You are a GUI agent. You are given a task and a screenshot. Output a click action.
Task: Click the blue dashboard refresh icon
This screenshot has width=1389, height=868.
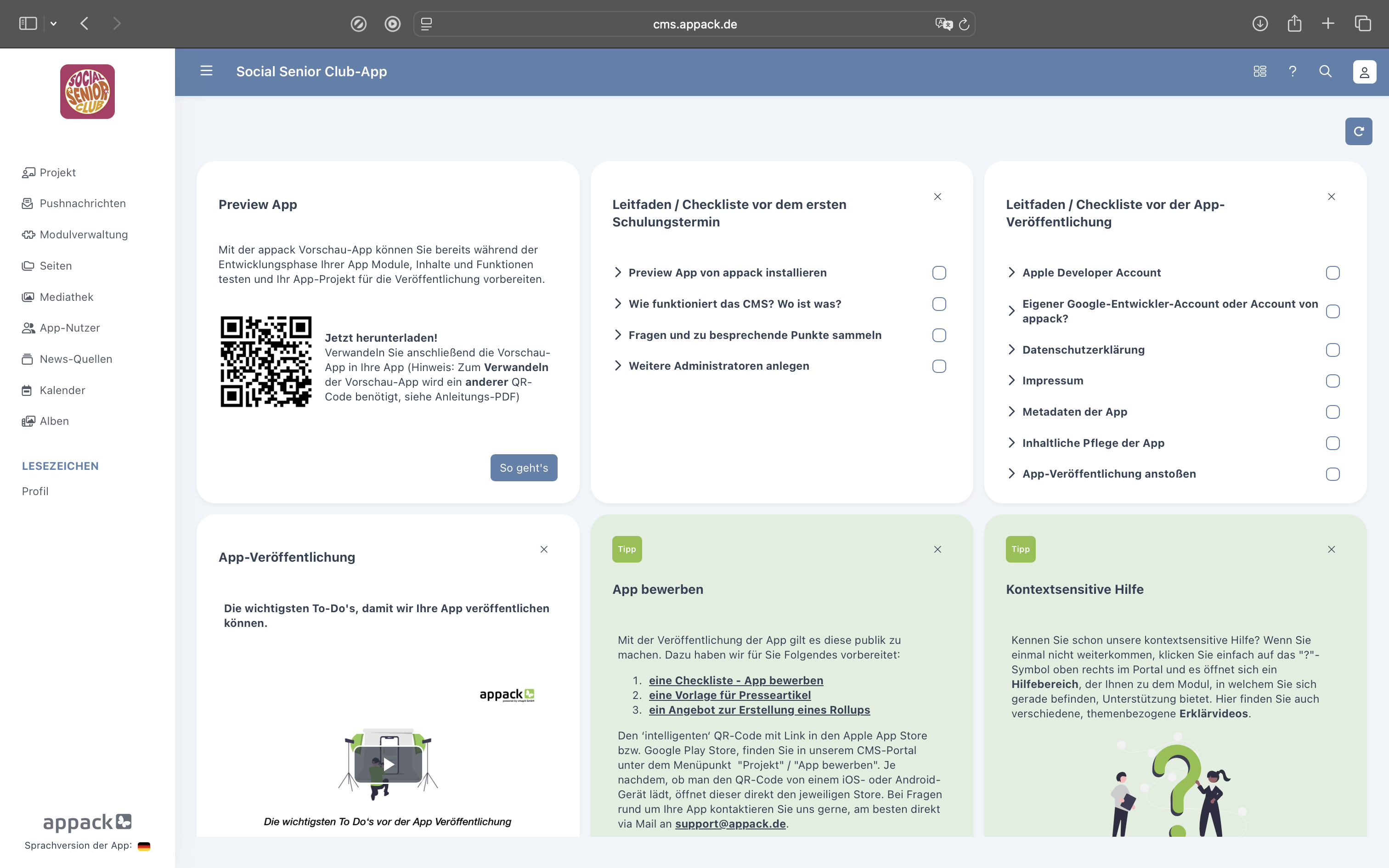click(1358, 131)
